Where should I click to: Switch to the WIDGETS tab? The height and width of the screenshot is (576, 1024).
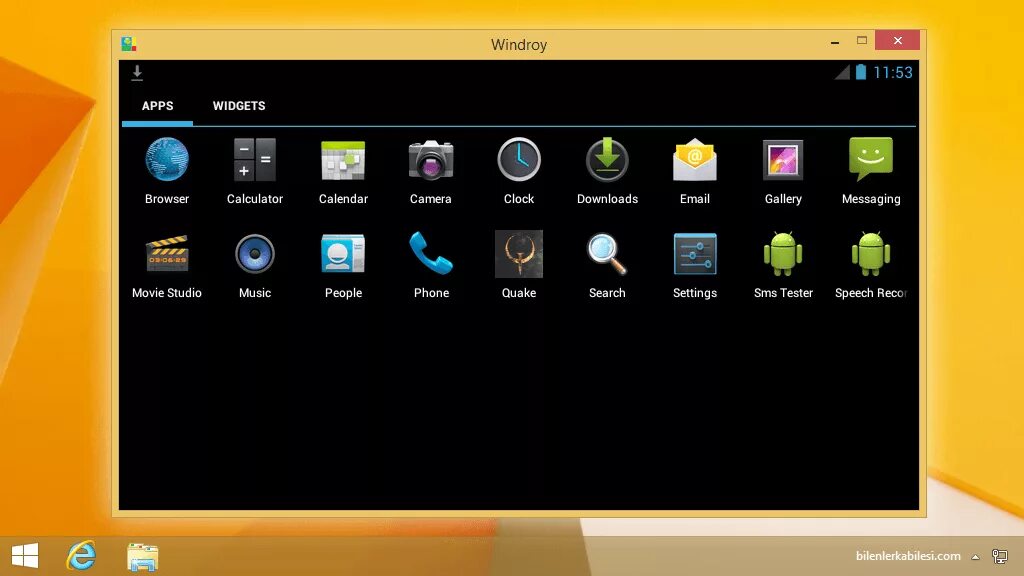click(x=239, y=106)
